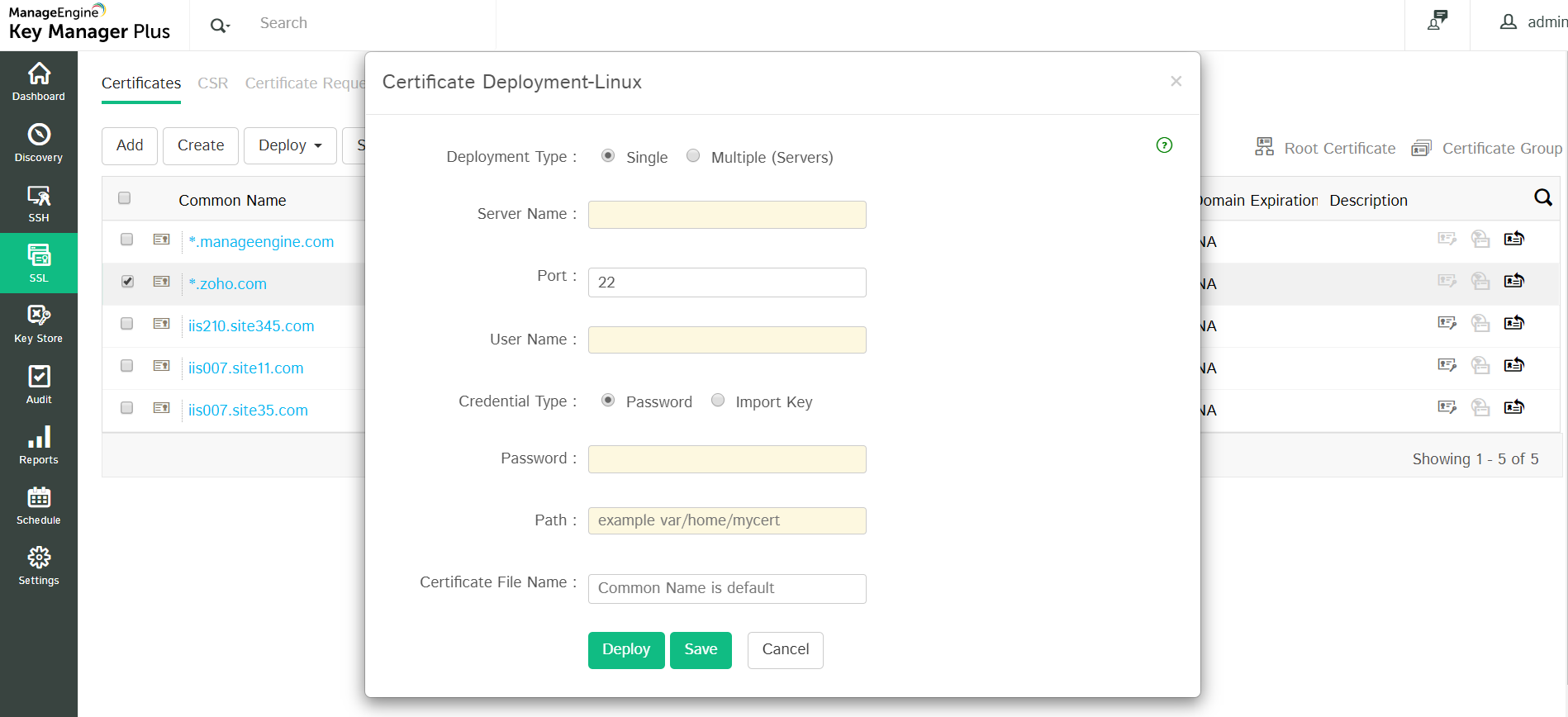1568x717 pixels.
Task: Open the Key Store section
Action: [x=39, y=324]
